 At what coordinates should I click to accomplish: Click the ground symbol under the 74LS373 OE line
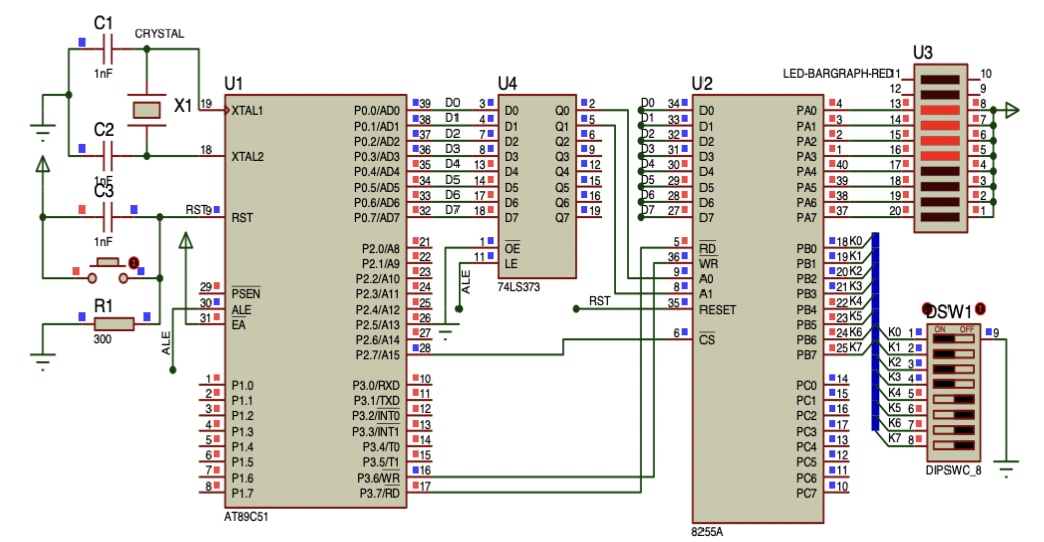(x=445, y=331)
